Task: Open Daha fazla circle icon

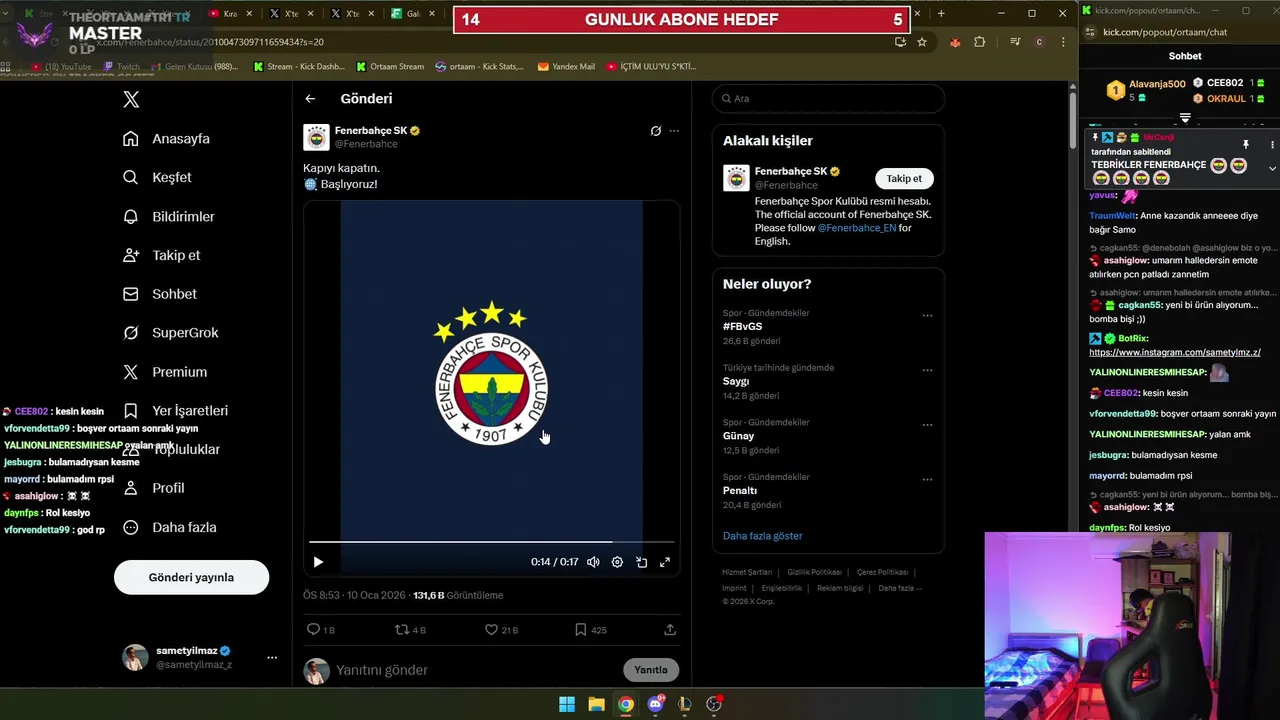Action: click(131, 527)
